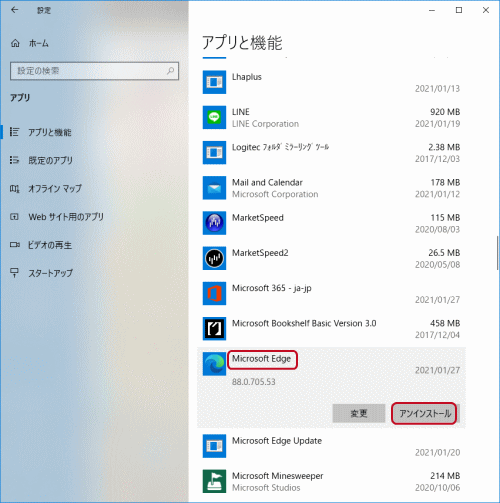The width and height of the screenshot is (500, 503).
Task: Click the 既定のアプリ sidebar icon
Action: click(x=14, y=160)
